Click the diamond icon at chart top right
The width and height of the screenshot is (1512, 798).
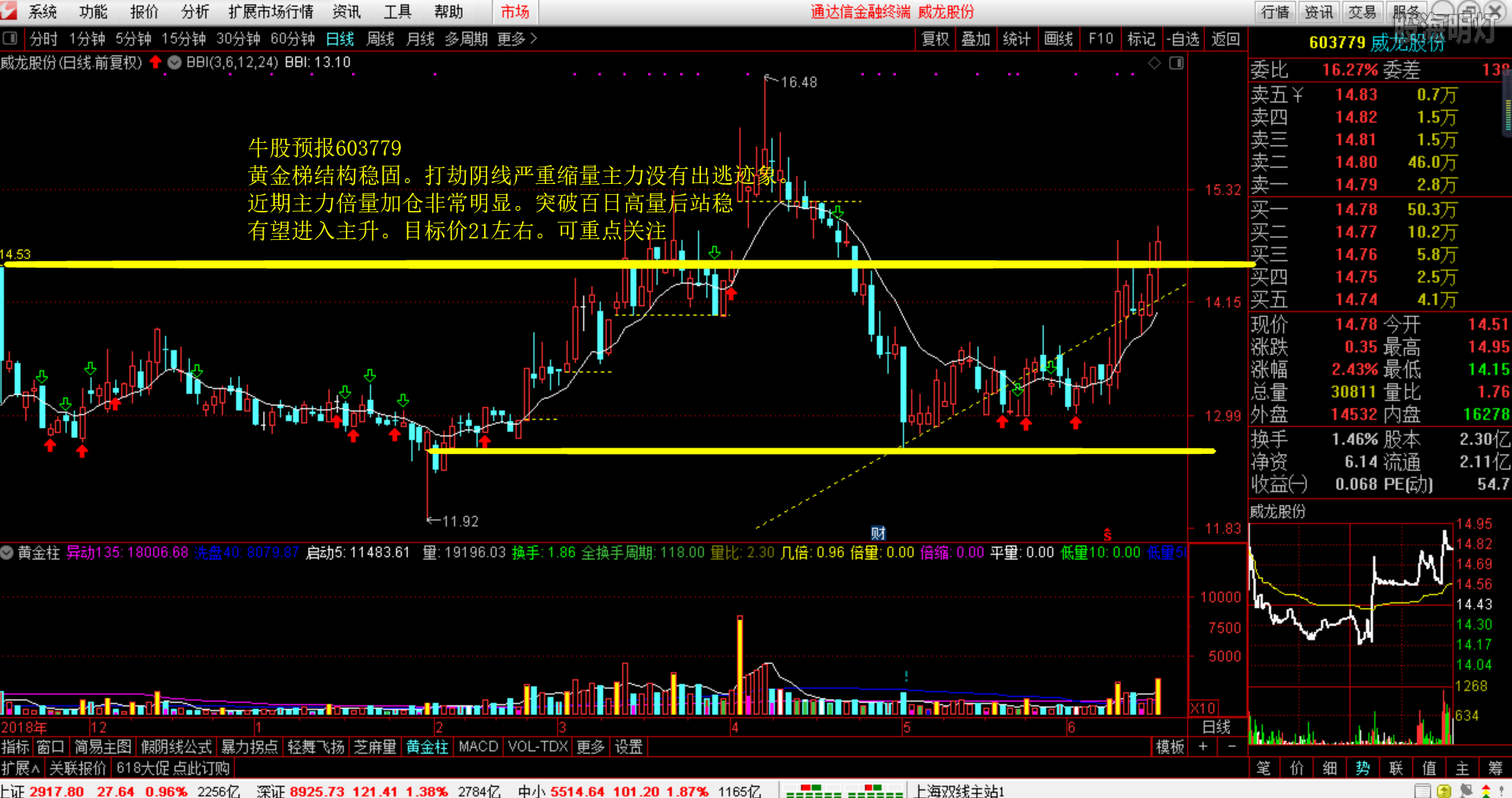pyautogui.click(x=1154, y=63)
